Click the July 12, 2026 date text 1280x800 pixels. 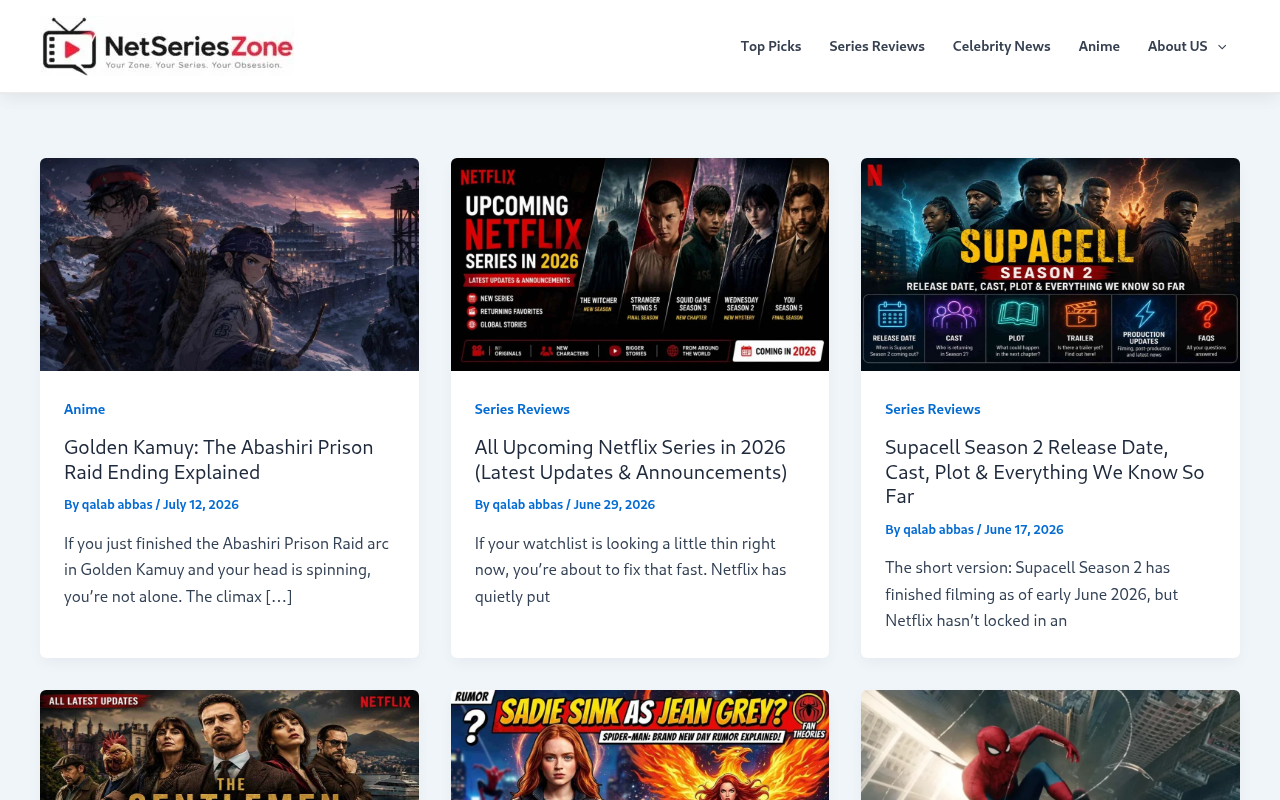coord(201,505)
